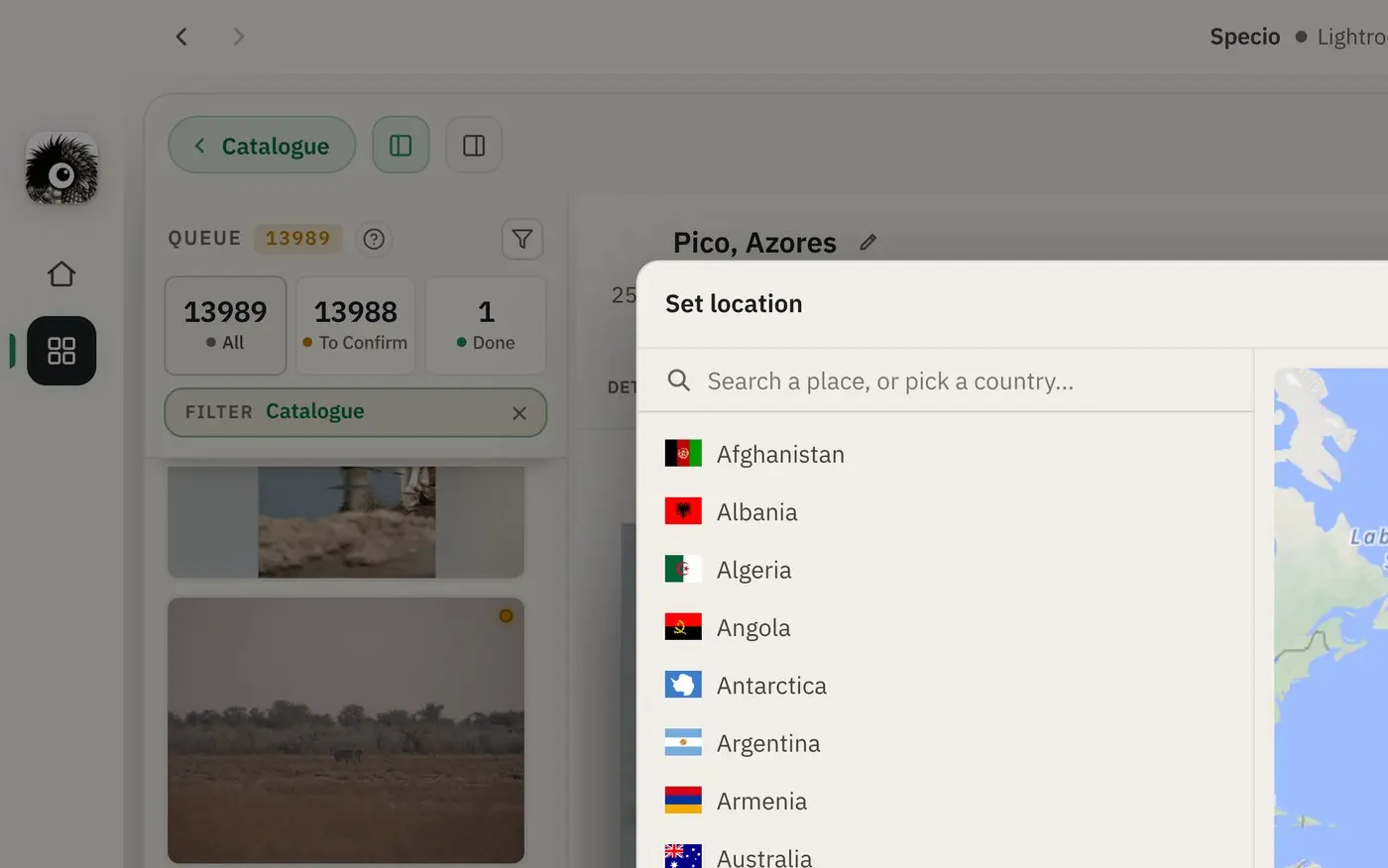This screenshot has height=868, width=1388.
Task: Select Afghanistan from the country list
Action: 947,454
